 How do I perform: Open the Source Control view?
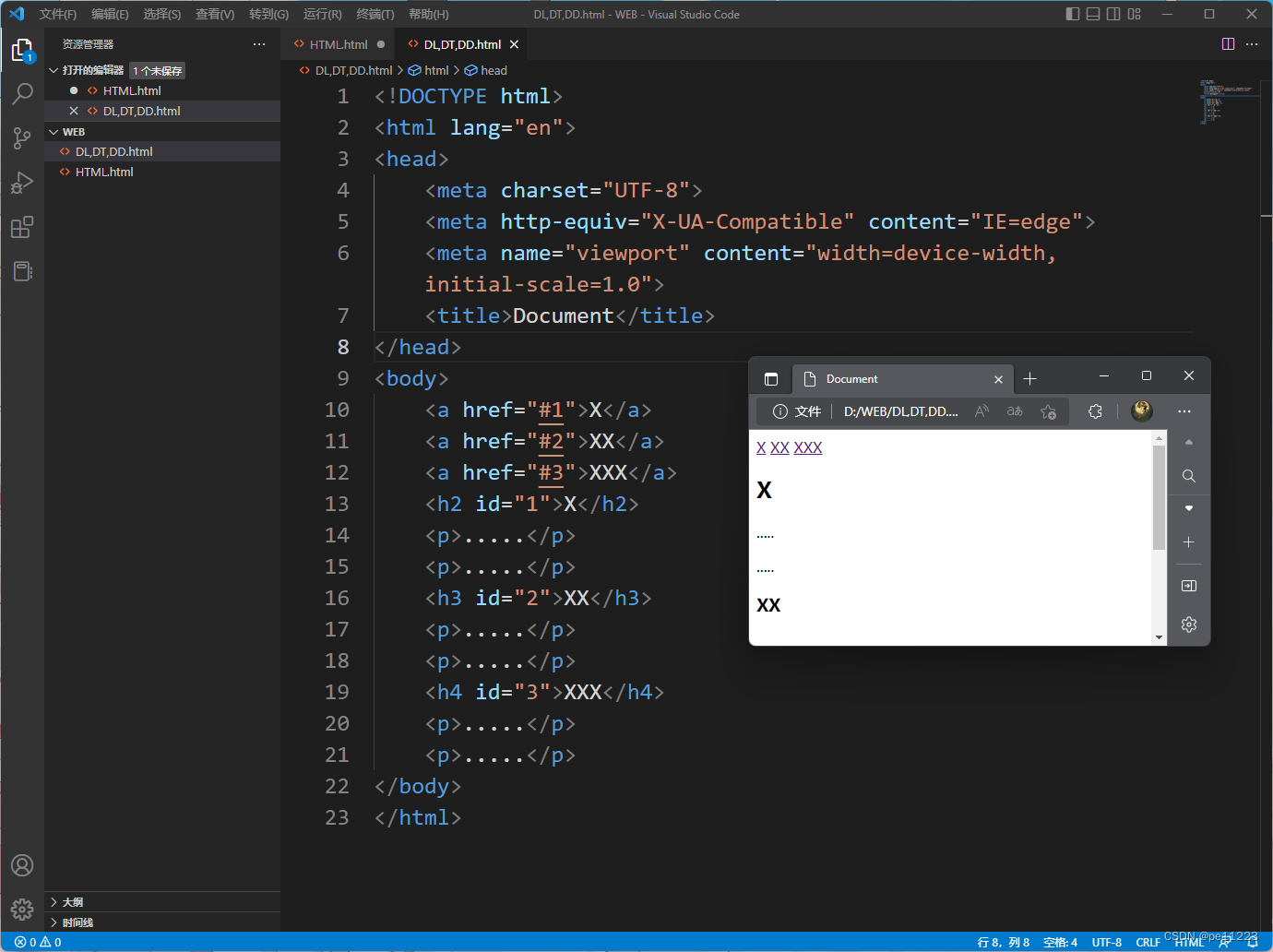click(22, 137)
